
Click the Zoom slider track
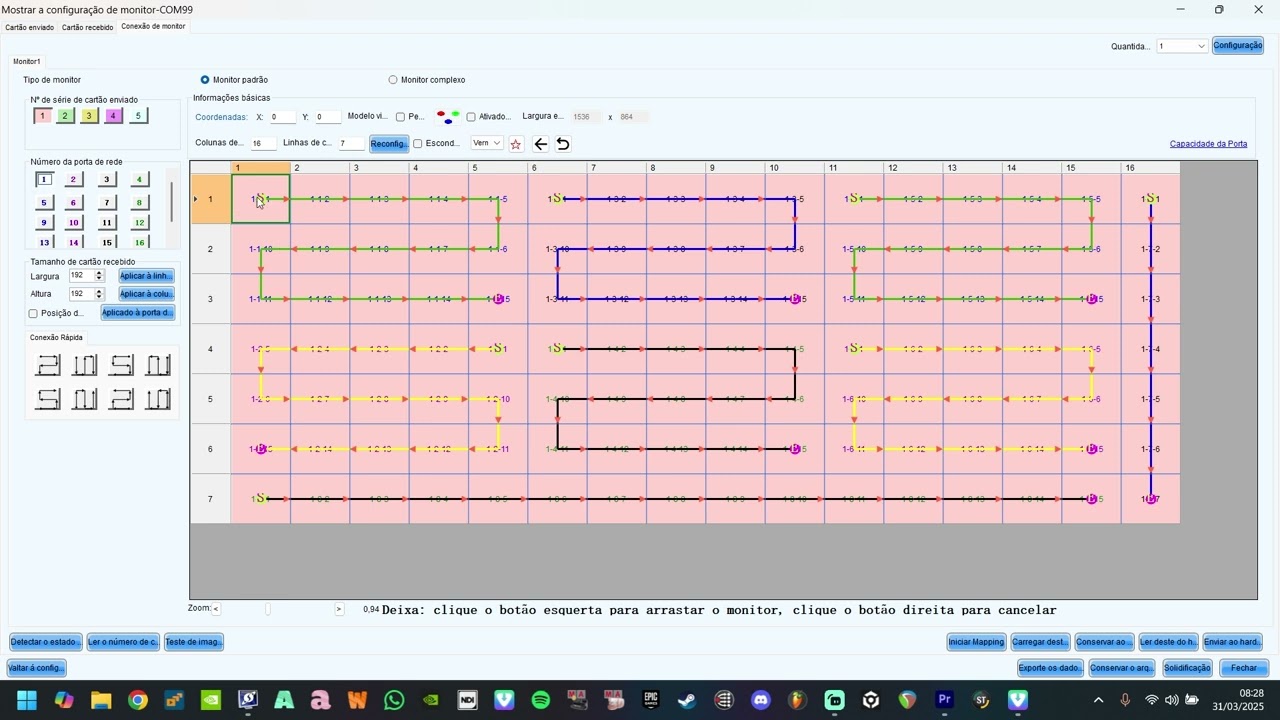(x=277, y=609)
